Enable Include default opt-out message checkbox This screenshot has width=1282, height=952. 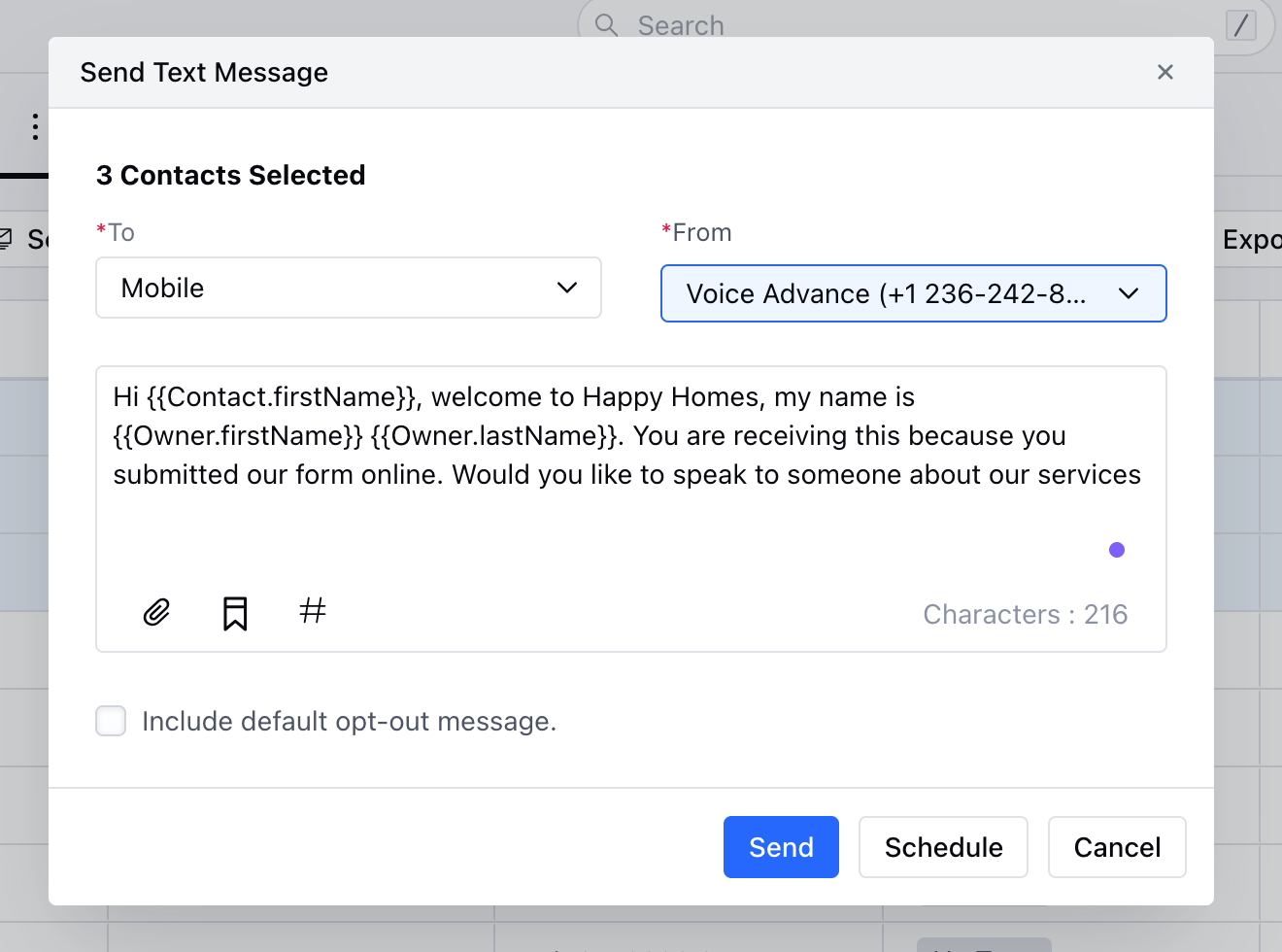pyautogui.click(x=111, y=721)
